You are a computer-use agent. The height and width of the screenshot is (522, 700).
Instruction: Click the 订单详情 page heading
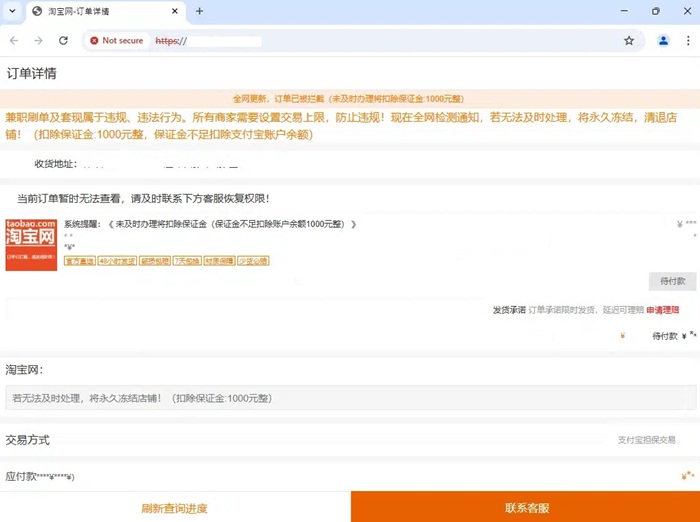(31, 73)
